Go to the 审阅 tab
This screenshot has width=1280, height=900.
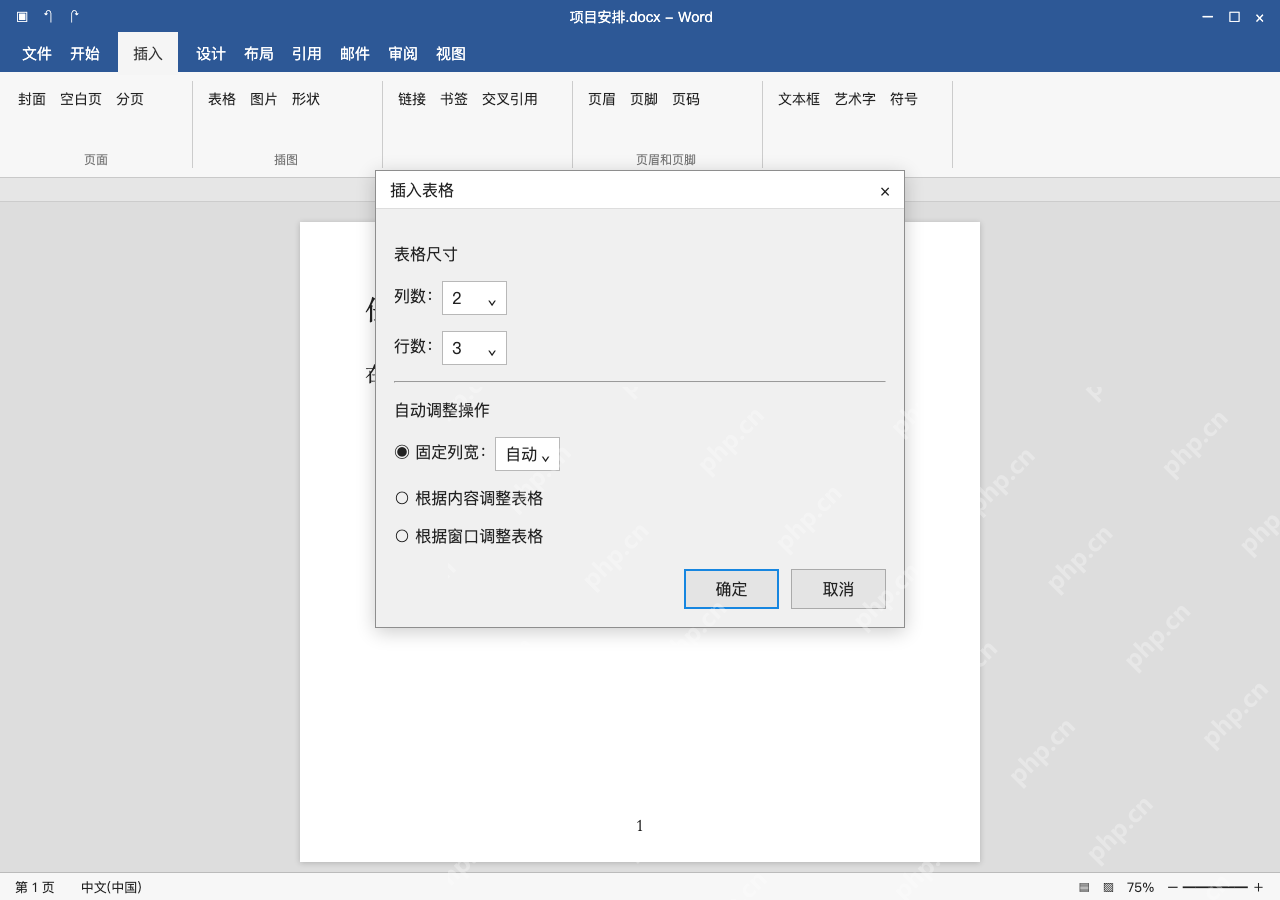[403, 54]
